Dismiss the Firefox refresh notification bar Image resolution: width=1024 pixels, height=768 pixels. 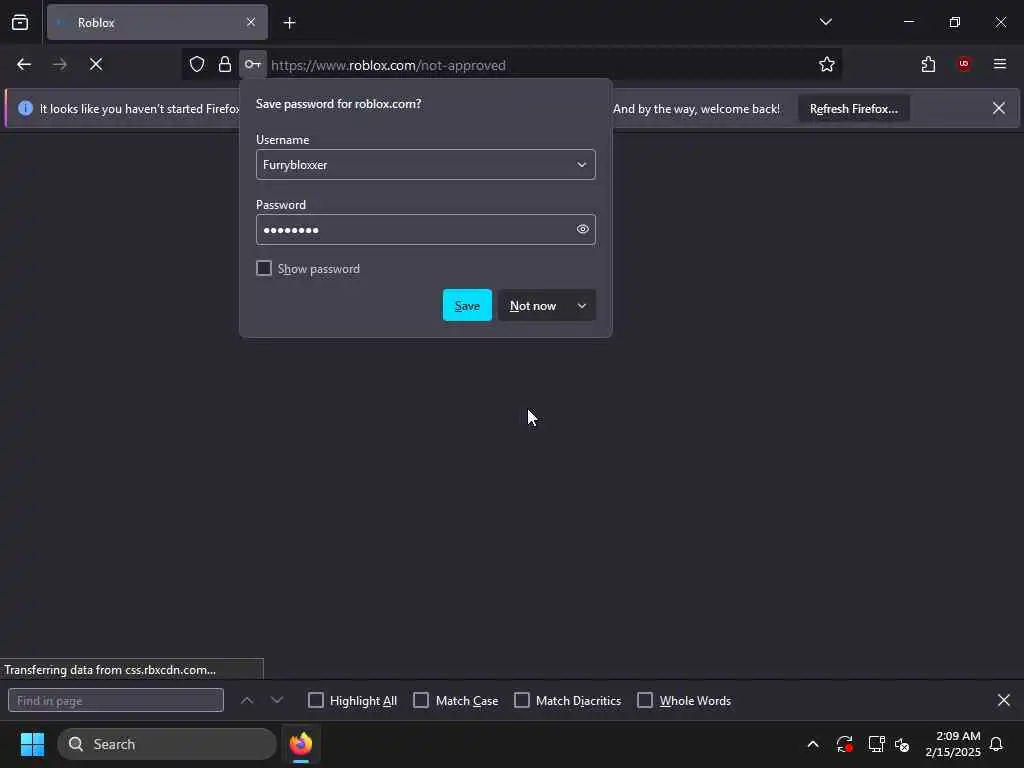pos(999,108)
